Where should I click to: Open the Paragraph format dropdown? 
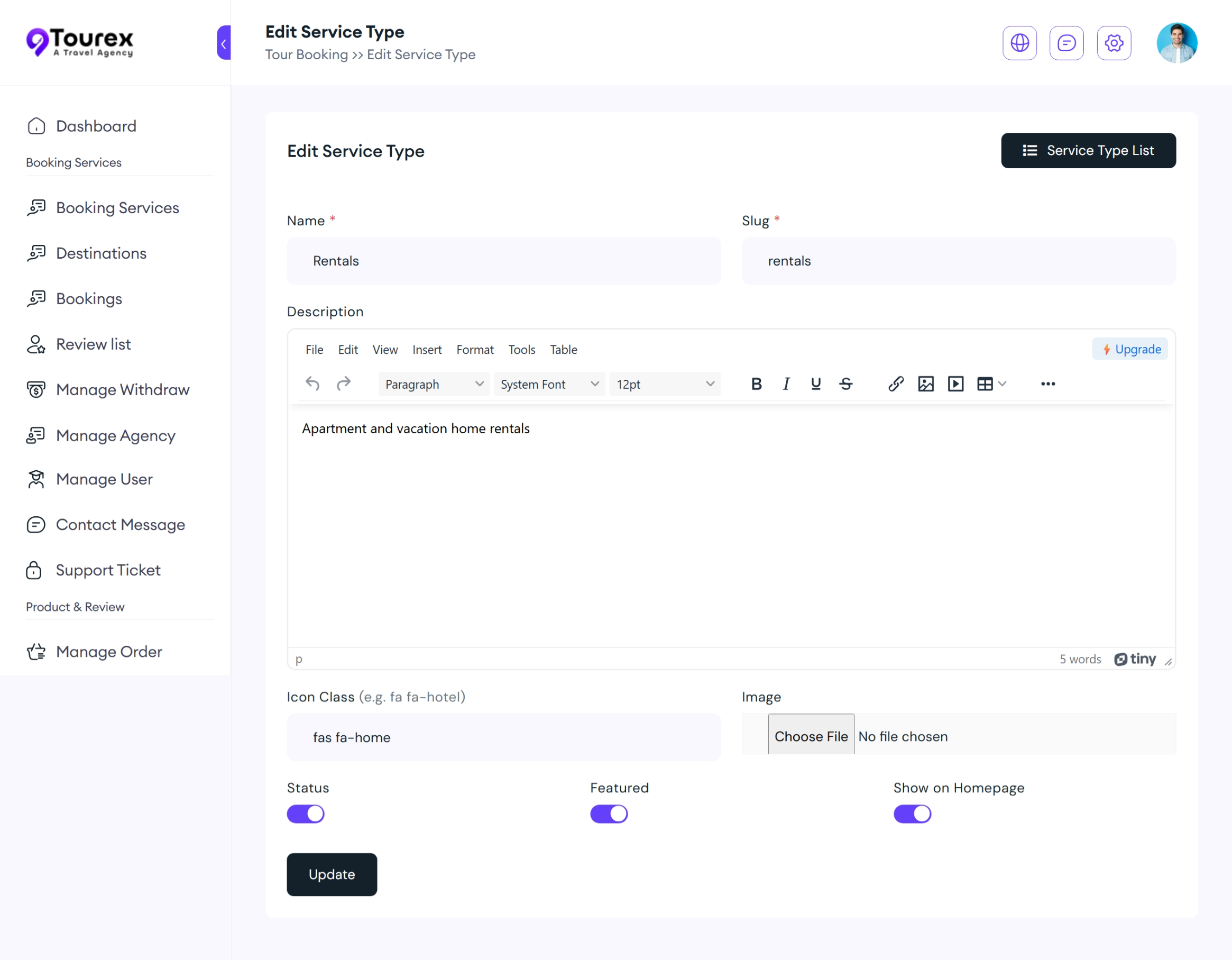pyautogui.click(x=433, y=384)
